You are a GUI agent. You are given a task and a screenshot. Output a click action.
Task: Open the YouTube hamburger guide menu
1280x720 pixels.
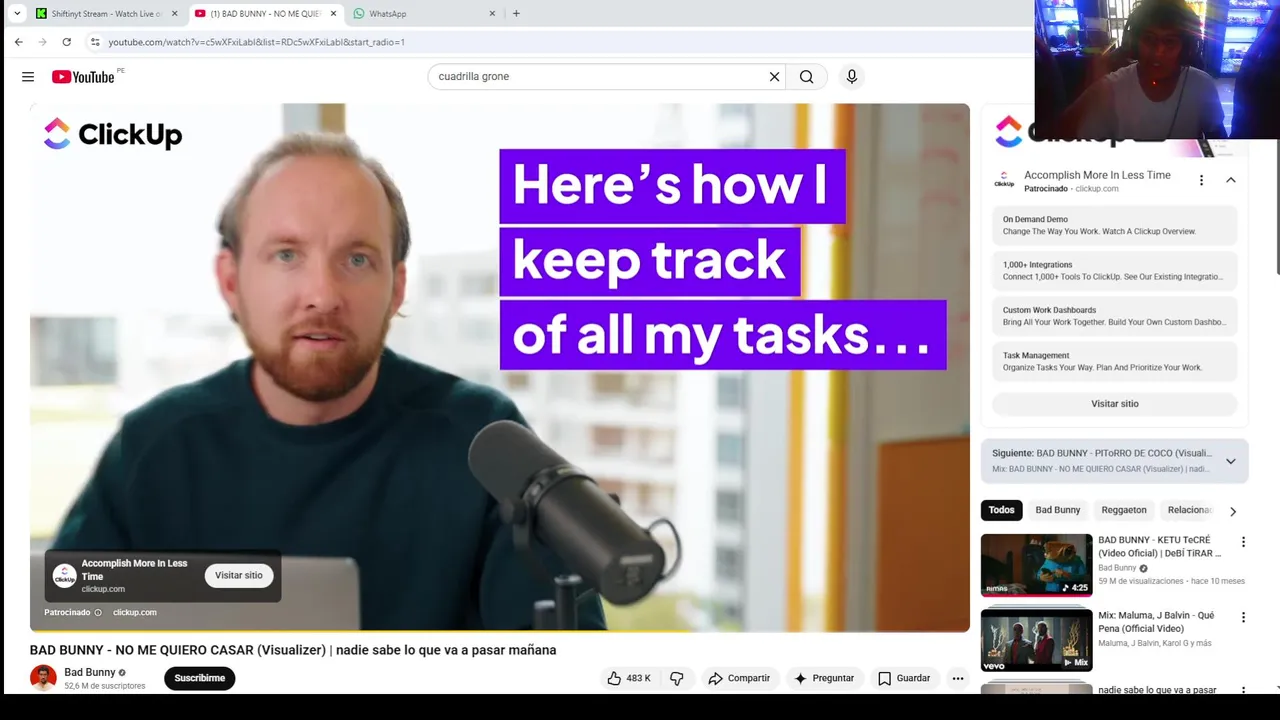click(28, 77)
